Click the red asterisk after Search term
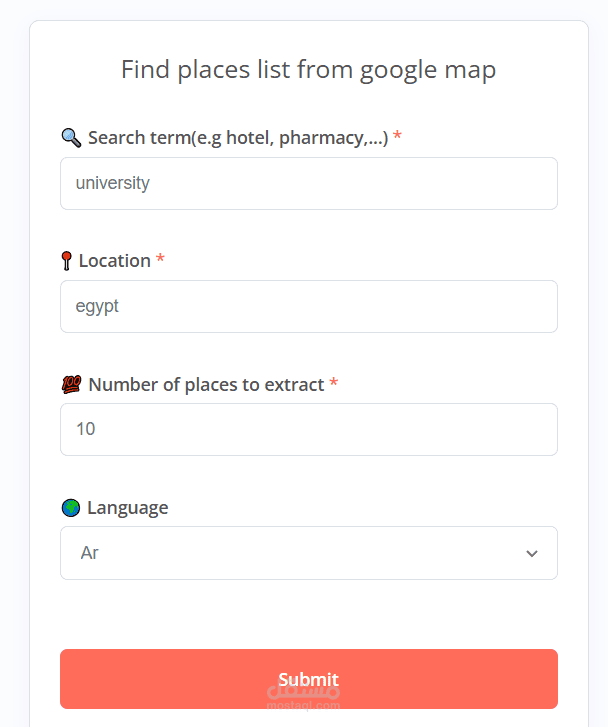Screen dimensions: 608x727 click(x=397, y=135)
